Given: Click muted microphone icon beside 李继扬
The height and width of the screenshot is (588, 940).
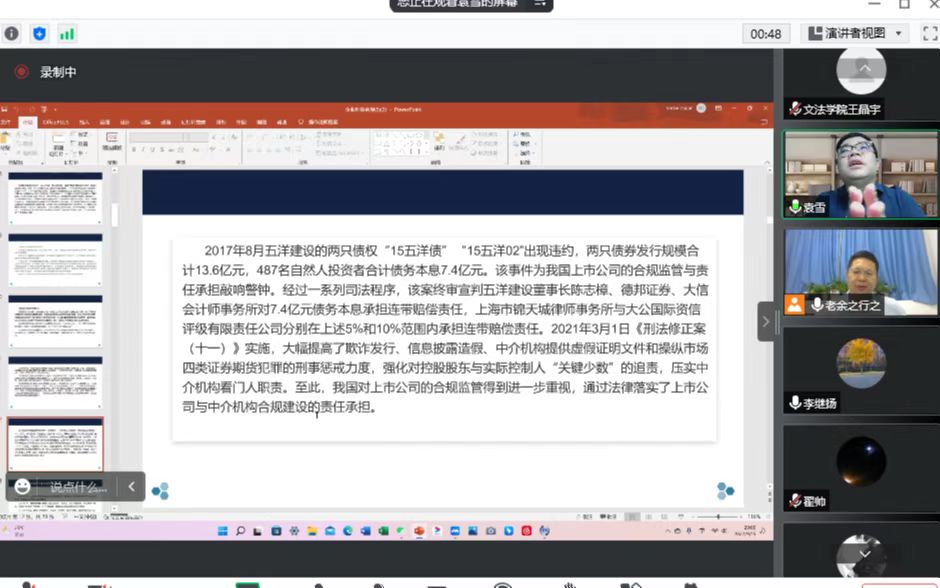Looking at the screenshot, I should coord(795,403).
